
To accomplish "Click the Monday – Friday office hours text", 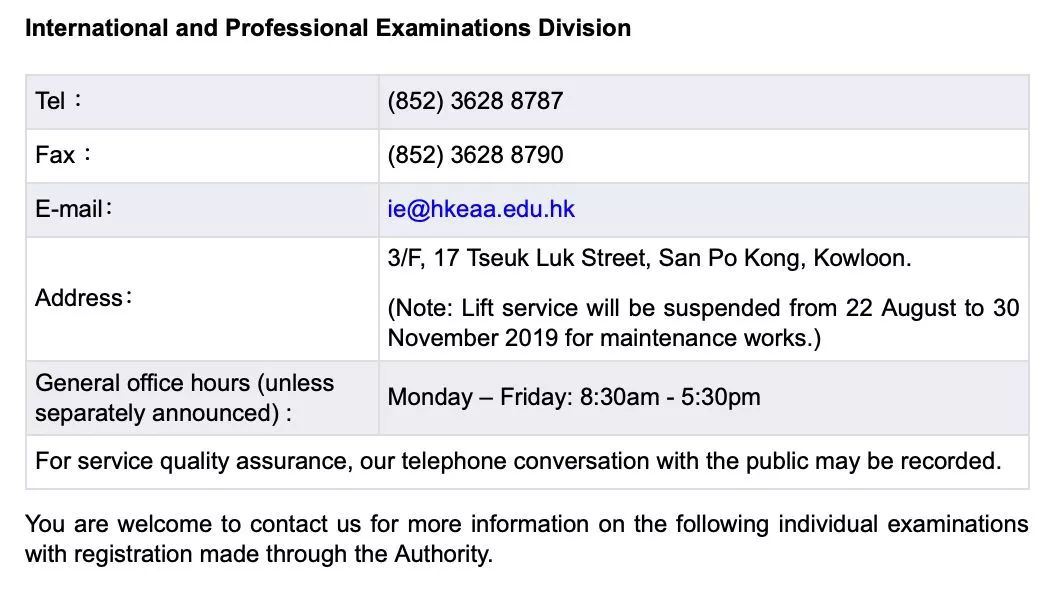I will (x=574, y=397).
